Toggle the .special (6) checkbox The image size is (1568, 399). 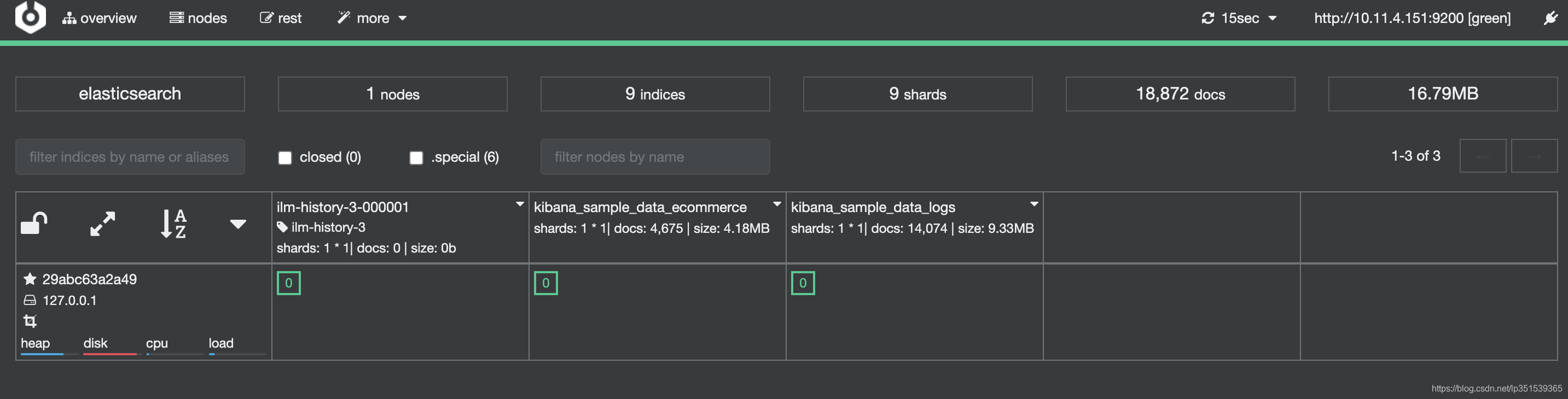coord(416,157)
